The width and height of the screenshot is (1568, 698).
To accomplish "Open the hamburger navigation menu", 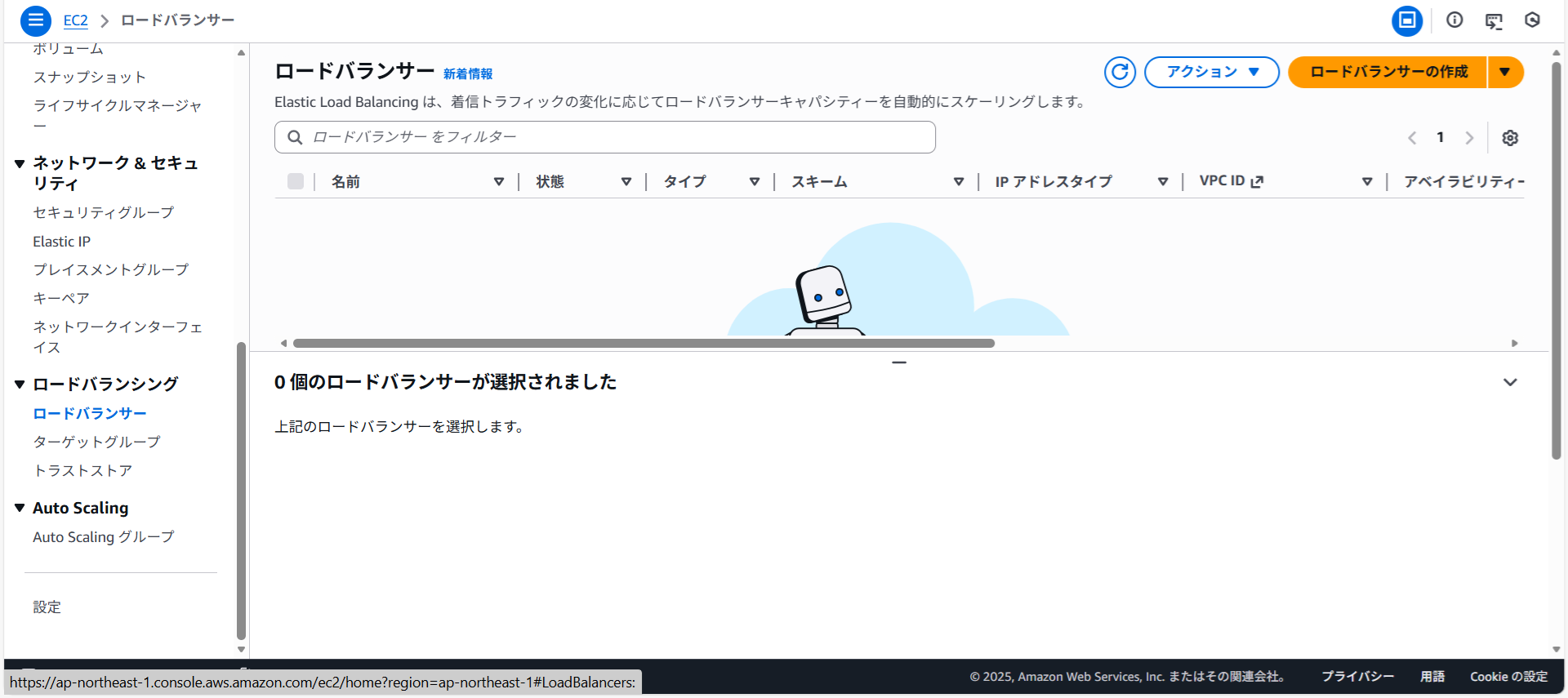I will 35,20.
